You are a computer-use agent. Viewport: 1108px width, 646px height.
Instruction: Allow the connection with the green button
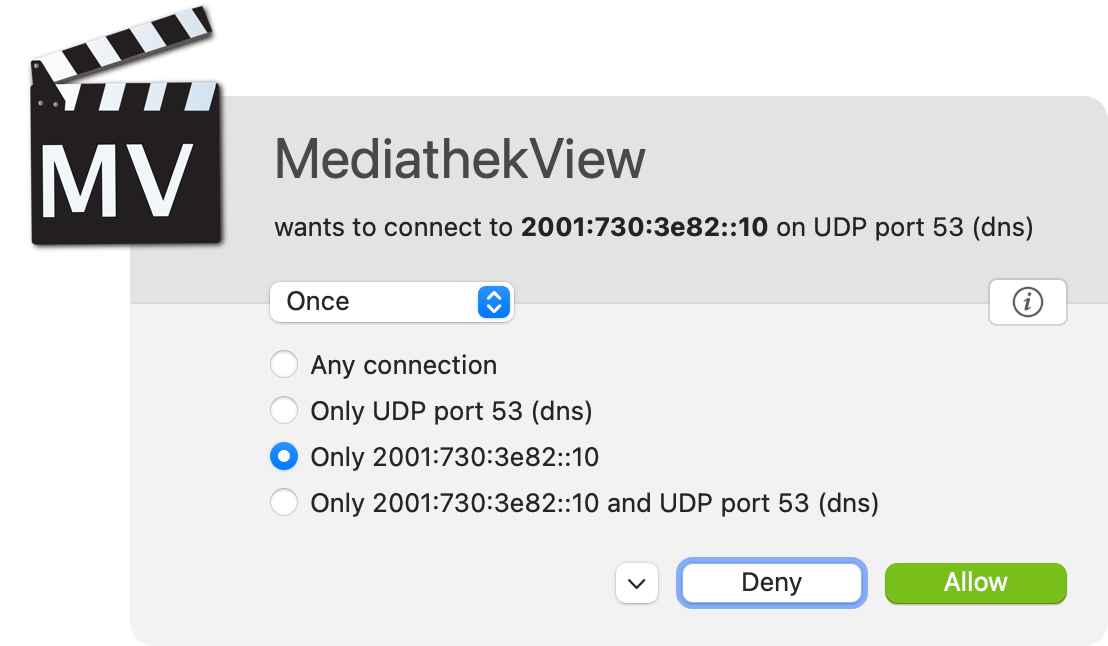pyautogui.click(x=975, y=583)
